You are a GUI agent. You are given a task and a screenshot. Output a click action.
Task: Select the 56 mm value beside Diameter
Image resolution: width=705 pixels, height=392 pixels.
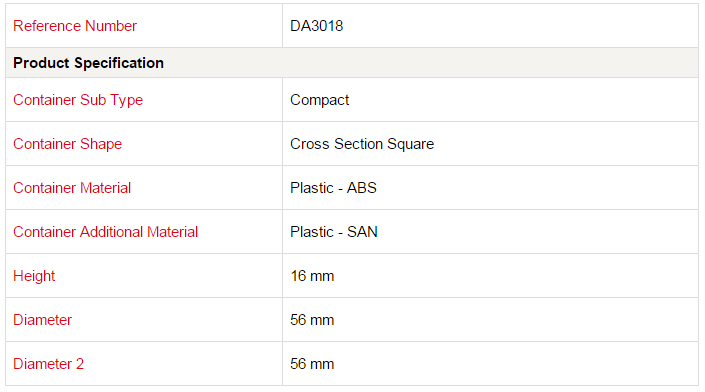(x=312, y=320)
